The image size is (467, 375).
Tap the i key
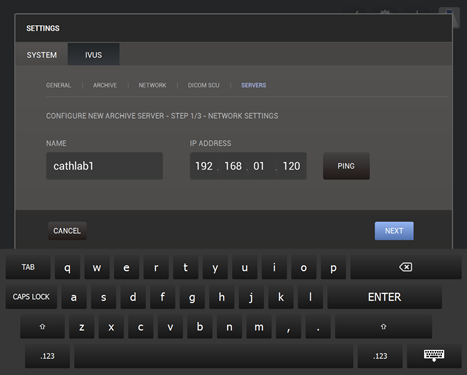point(274,267)
